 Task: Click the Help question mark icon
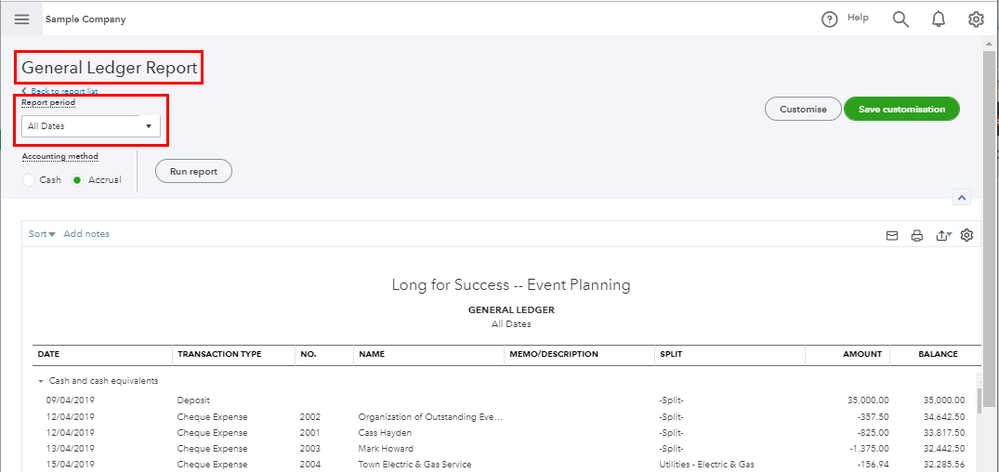click(x=829, y=19)
